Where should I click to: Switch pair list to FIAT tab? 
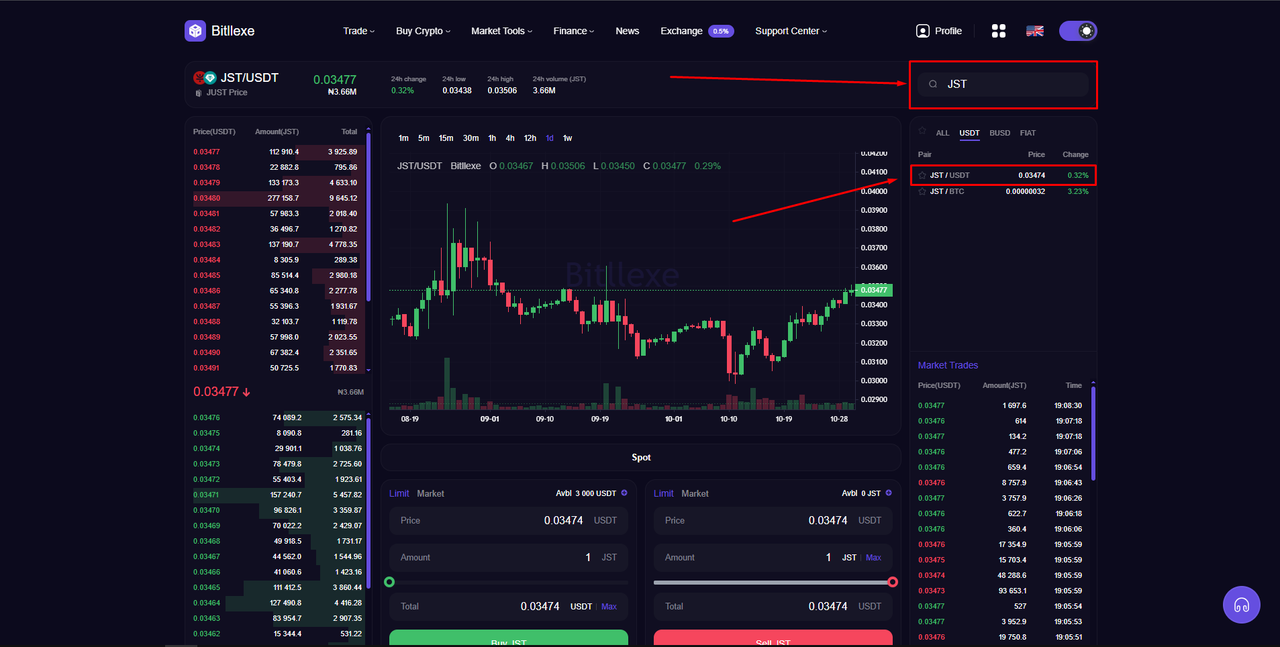[1028, 133]
